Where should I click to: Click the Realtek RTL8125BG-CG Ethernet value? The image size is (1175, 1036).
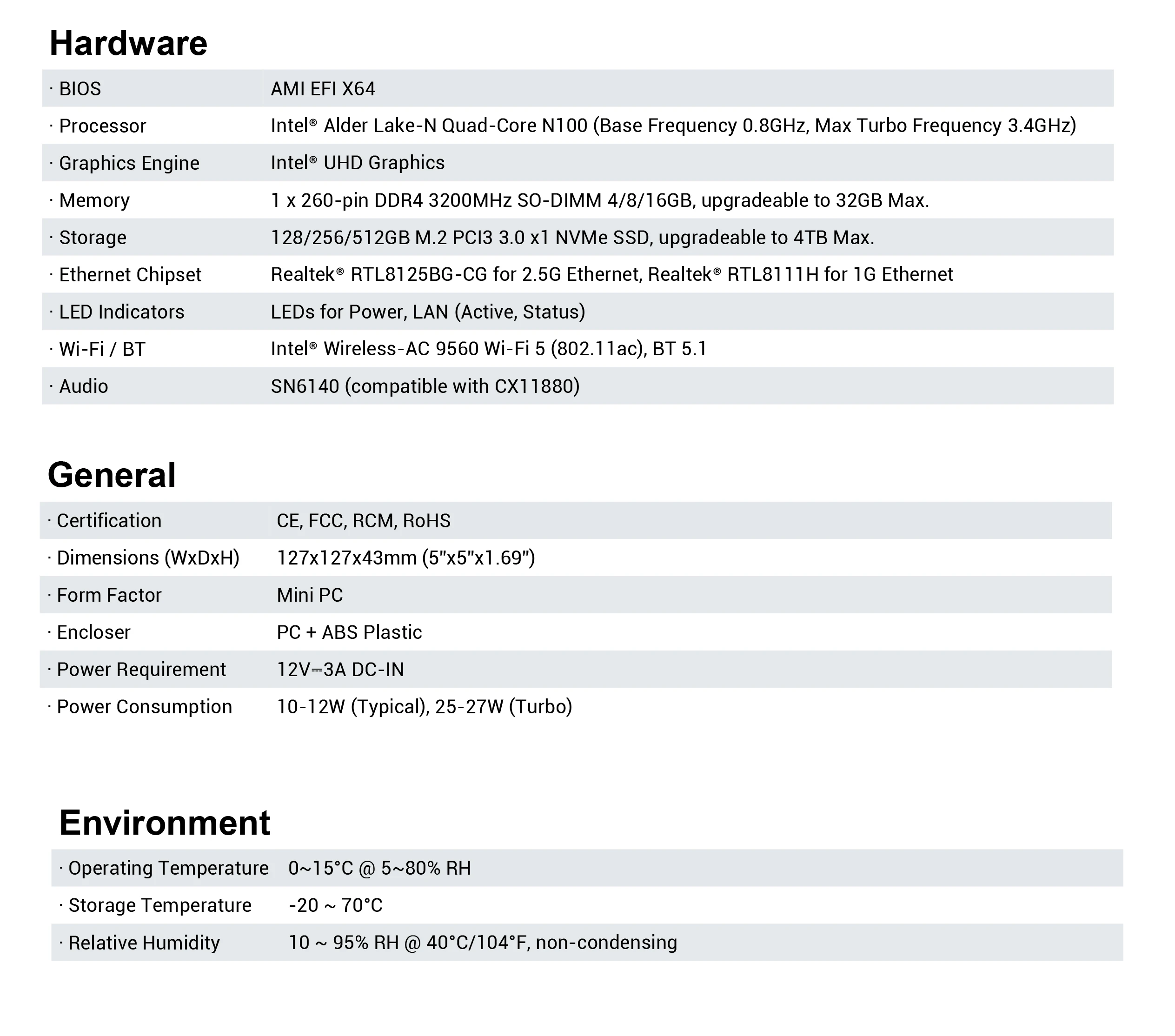[x=611, y=274]
